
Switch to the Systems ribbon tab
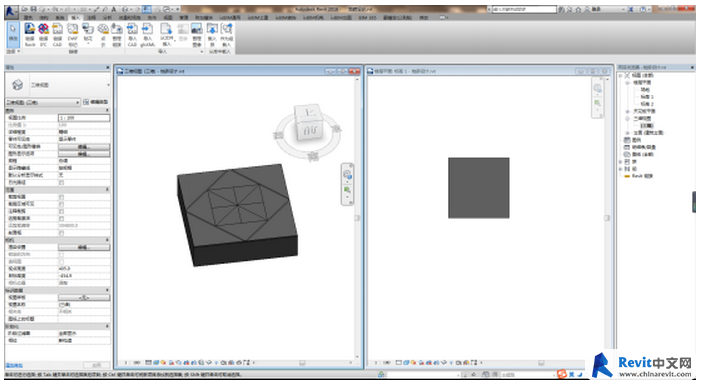[x=60, y=17]
